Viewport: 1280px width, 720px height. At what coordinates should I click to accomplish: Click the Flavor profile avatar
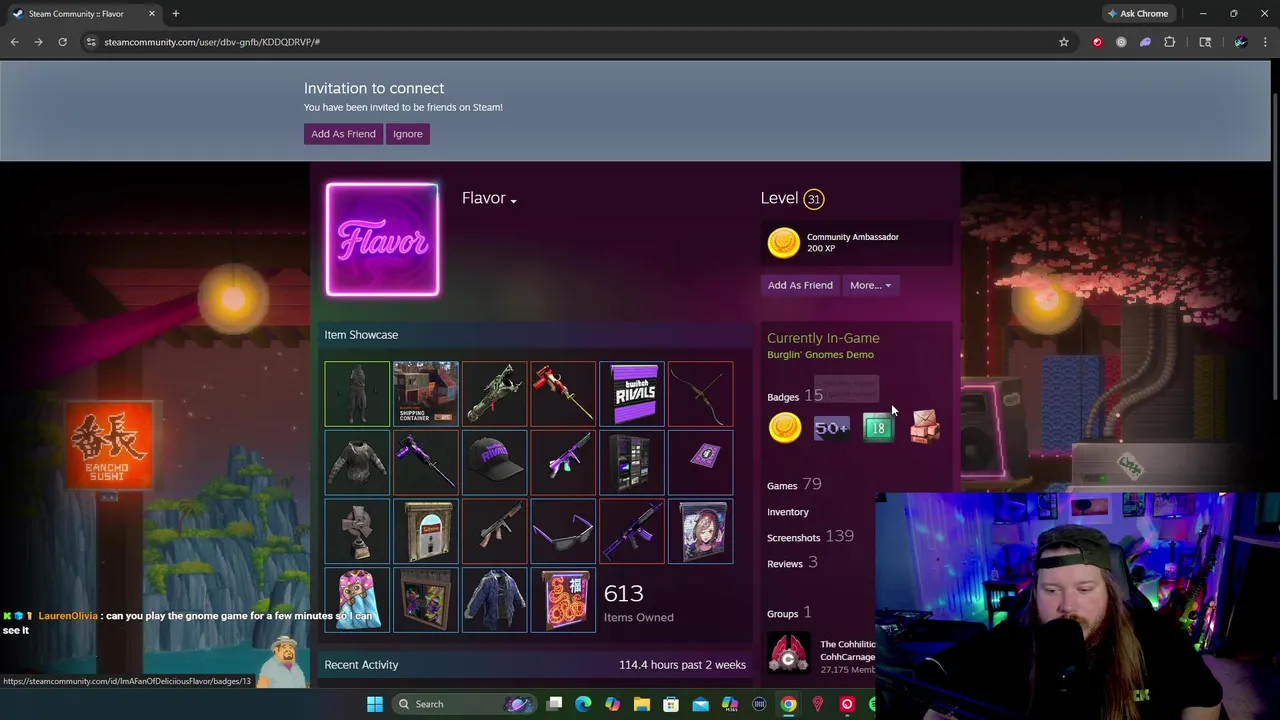pyautogui.click(x=382, y=240)
